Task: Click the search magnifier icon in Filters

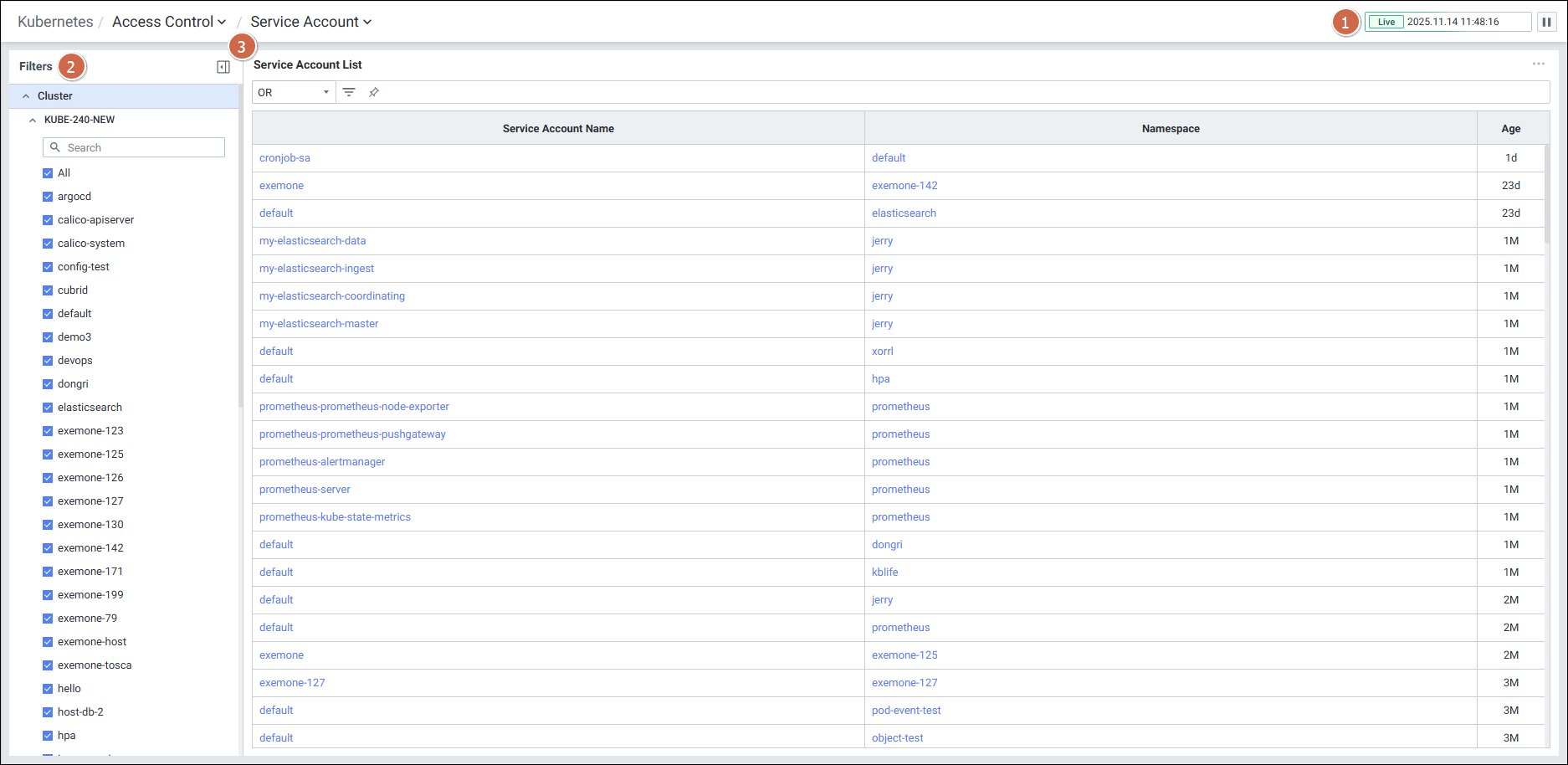Action: pos(55,147)
